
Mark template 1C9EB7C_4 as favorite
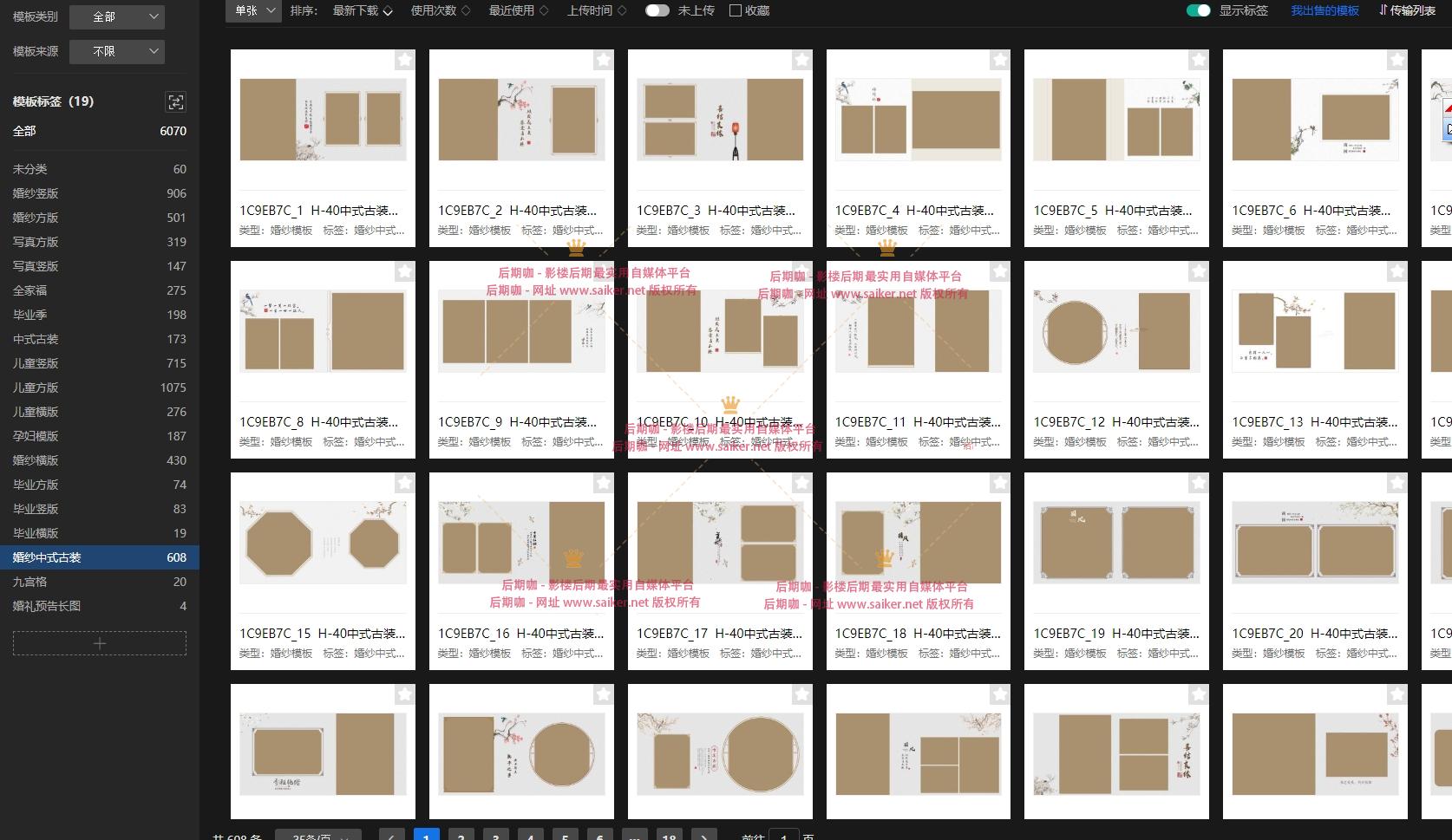[1000, 60]
